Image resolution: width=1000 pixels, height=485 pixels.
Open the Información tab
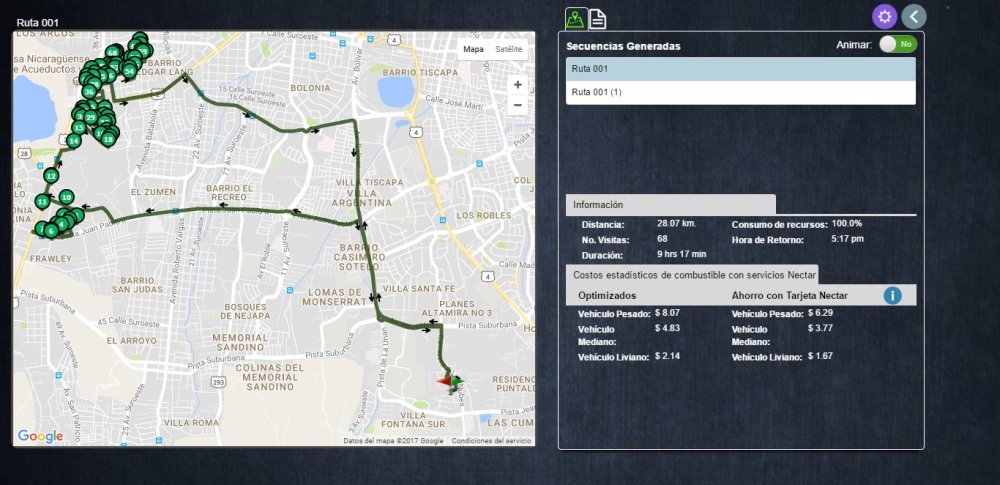click(670, 205)
